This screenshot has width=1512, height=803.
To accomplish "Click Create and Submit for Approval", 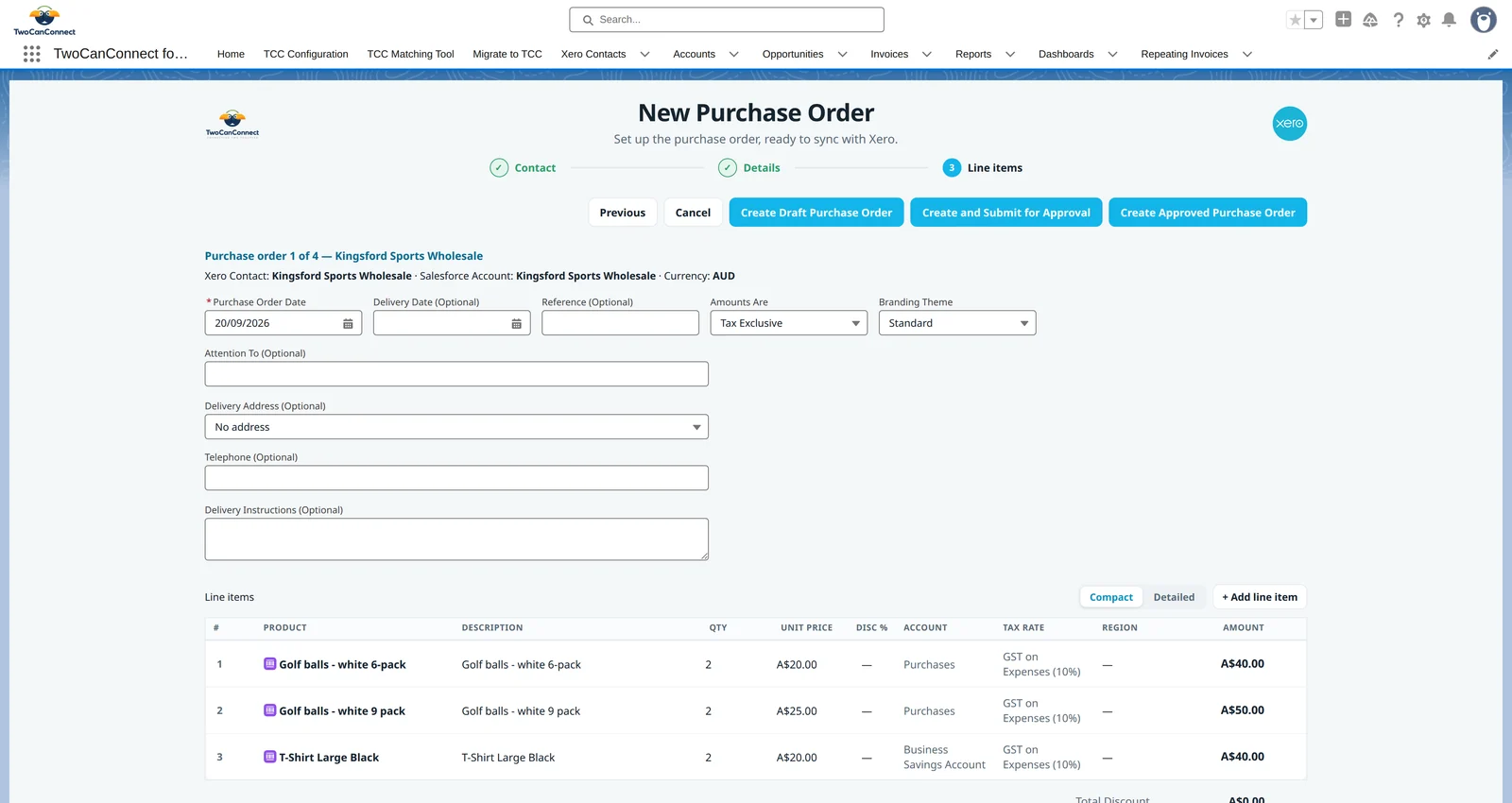I will (x=1006, y=213).
